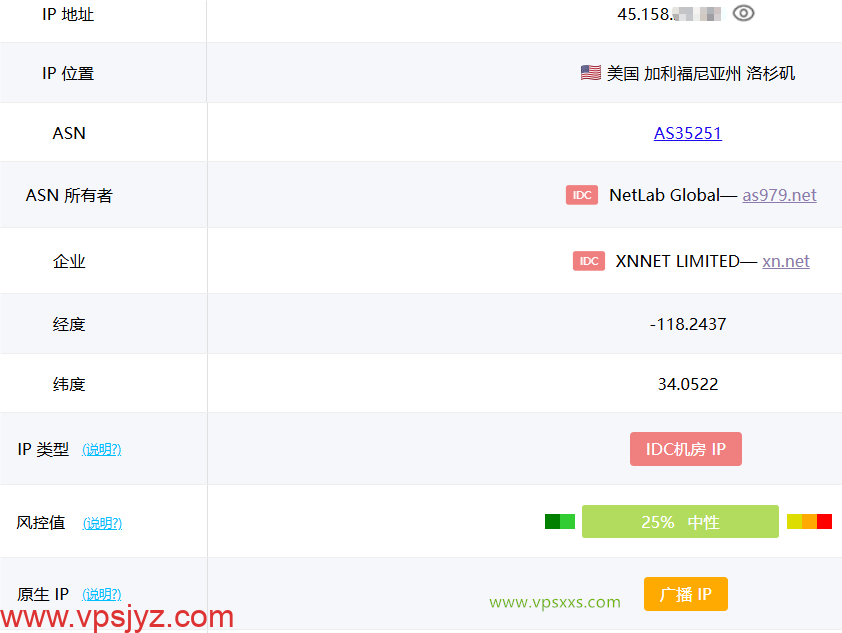Reveal the hidden IP address with eye icon
The width and height of the screenshot is (842, 633).
[743, 13]
